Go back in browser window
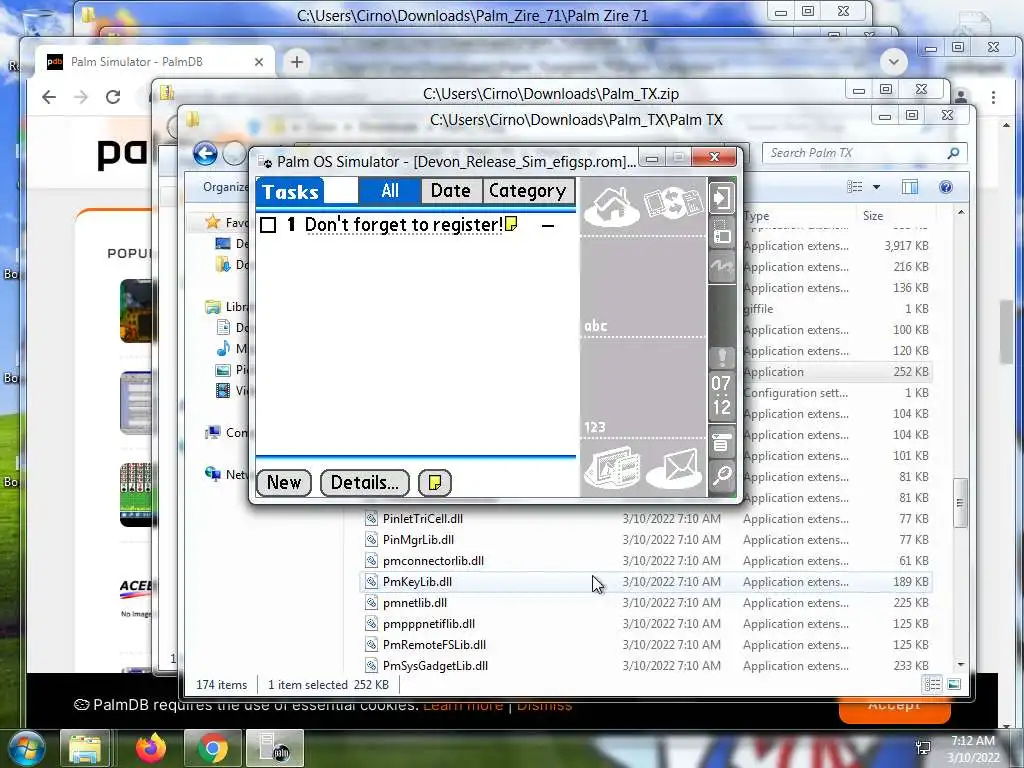 [x=49, y=97]
